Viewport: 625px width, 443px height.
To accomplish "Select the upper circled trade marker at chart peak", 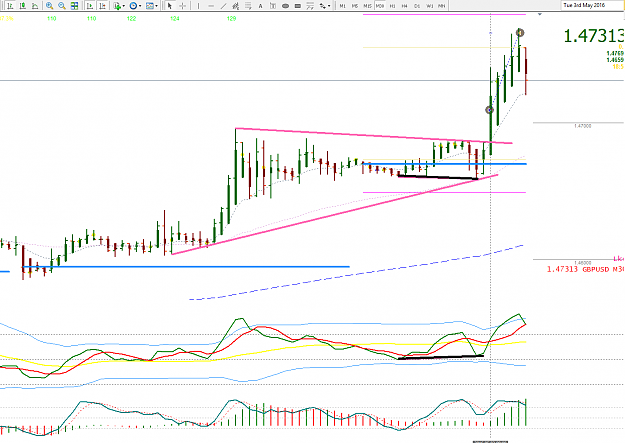I will coord(520,32).
